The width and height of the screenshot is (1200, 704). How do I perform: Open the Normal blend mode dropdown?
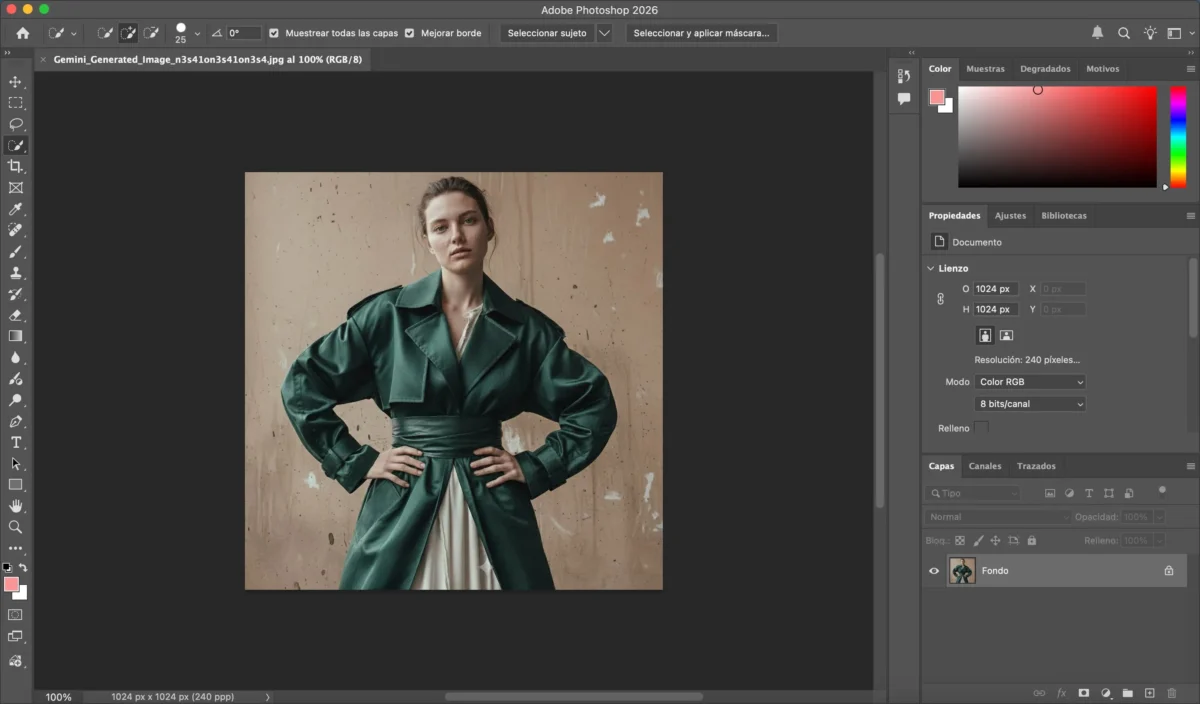tap(997, 516)
